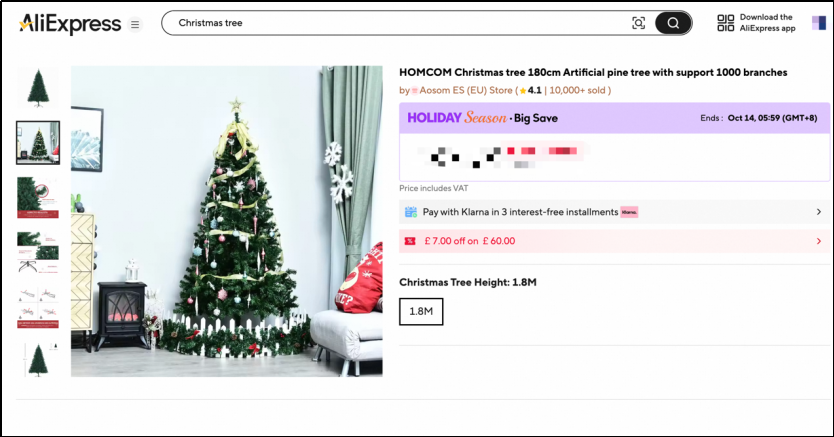This screenshot has height=437, width=834.
Task: Select tree stand and branches thumbnail
Action: [38, 252]
